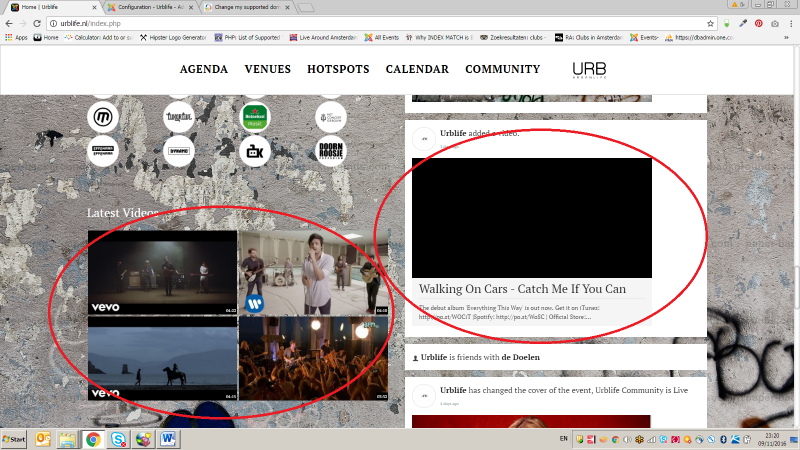
Task: Switch to Chrome in the taskbar
Action: pos(93,439)
